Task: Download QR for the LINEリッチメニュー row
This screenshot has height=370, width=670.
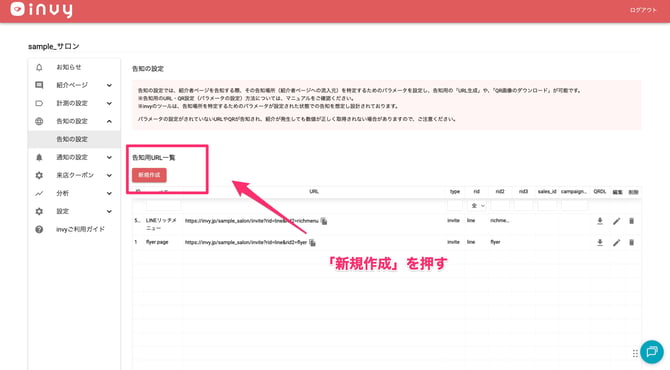Action: point(600,221)
